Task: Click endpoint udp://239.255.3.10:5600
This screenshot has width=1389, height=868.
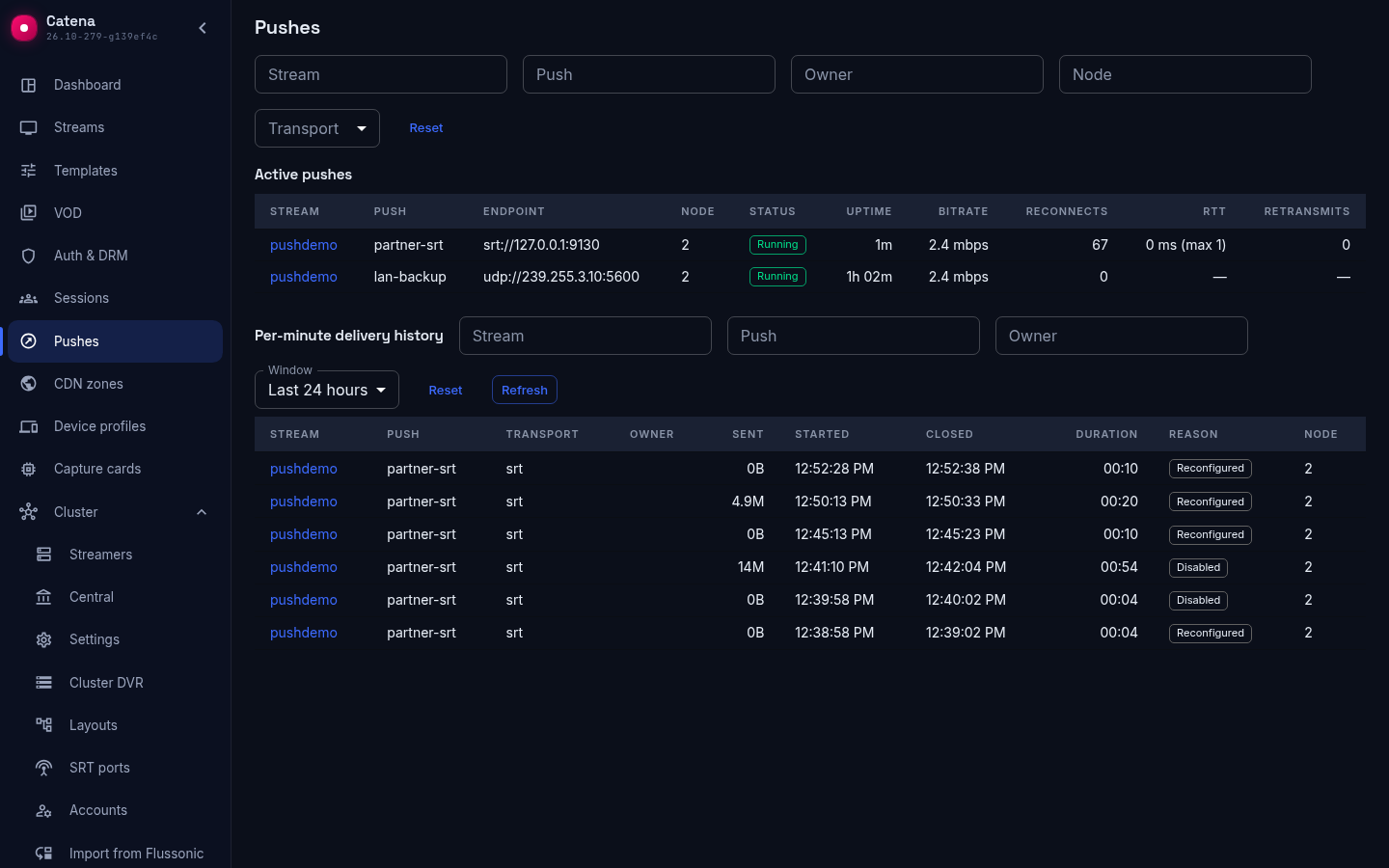Action: pos(561,277)
